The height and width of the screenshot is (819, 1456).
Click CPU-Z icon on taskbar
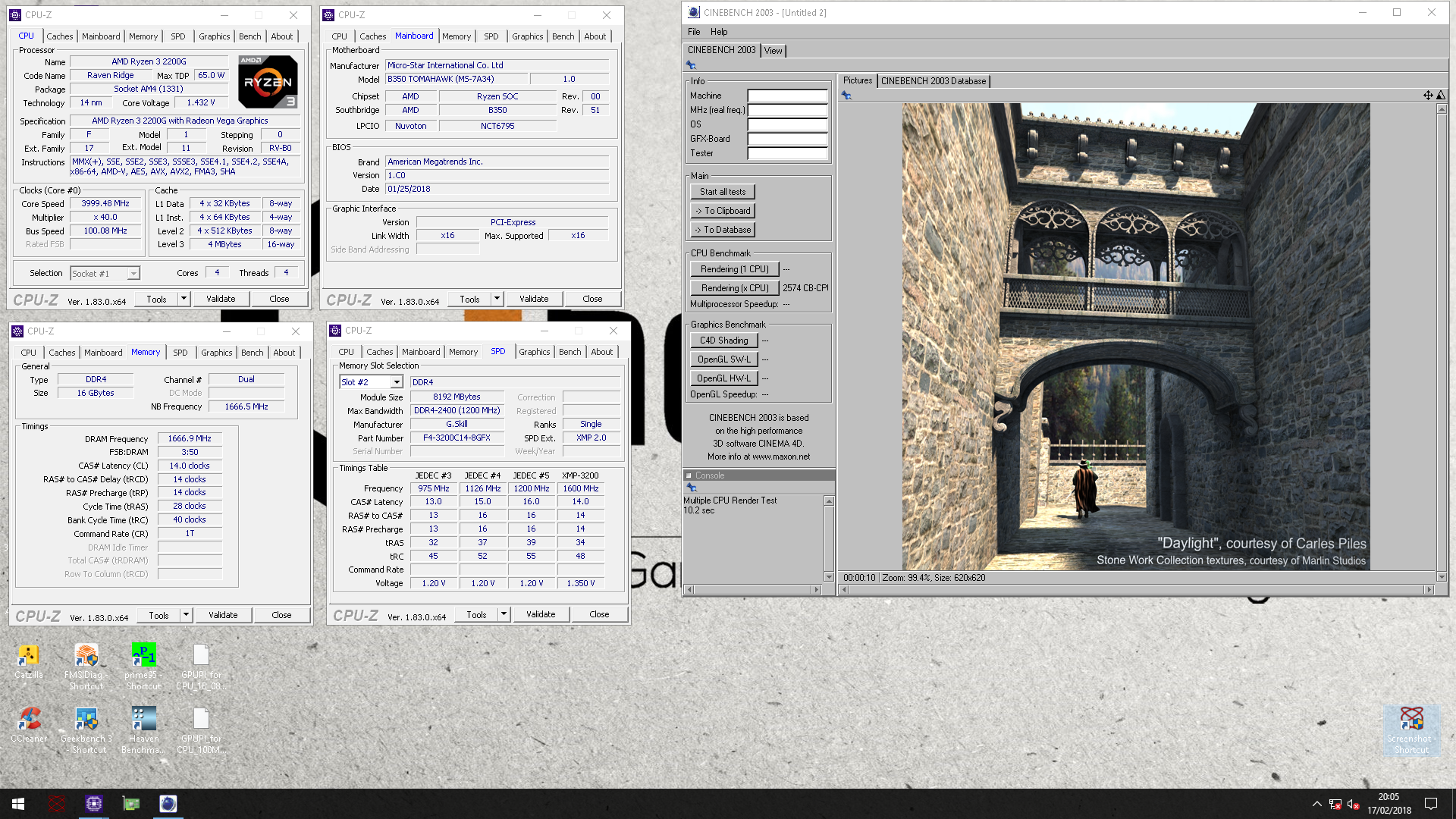(x=93, y=804)
